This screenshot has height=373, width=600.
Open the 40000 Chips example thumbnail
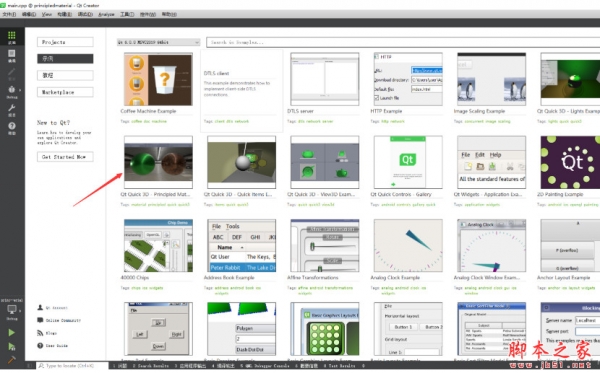tap(158, 246)
